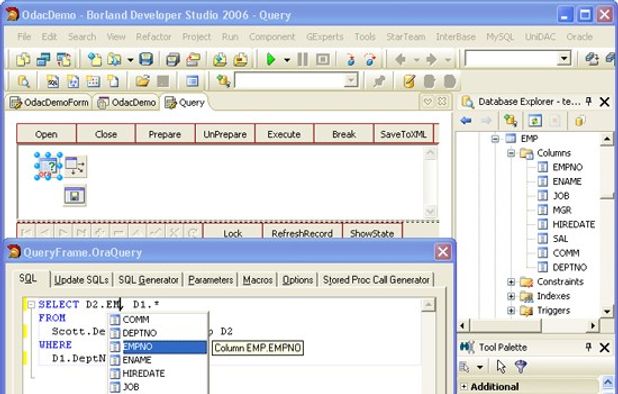618x394 pixels.
Task: Click the magnifier icon in second toolbar
Action: point(24,81)
